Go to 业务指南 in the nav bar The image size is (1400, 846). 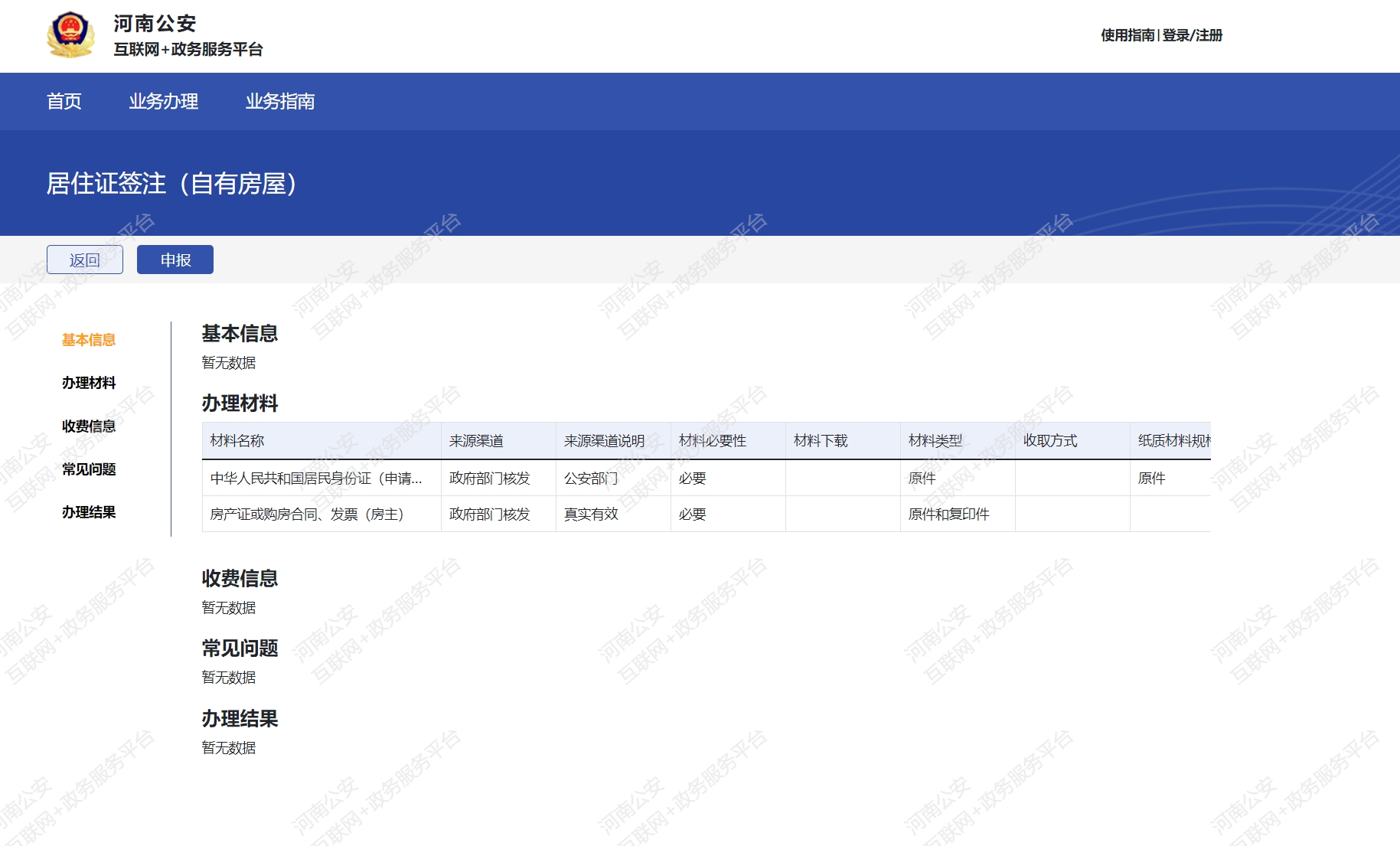(280, 101)
